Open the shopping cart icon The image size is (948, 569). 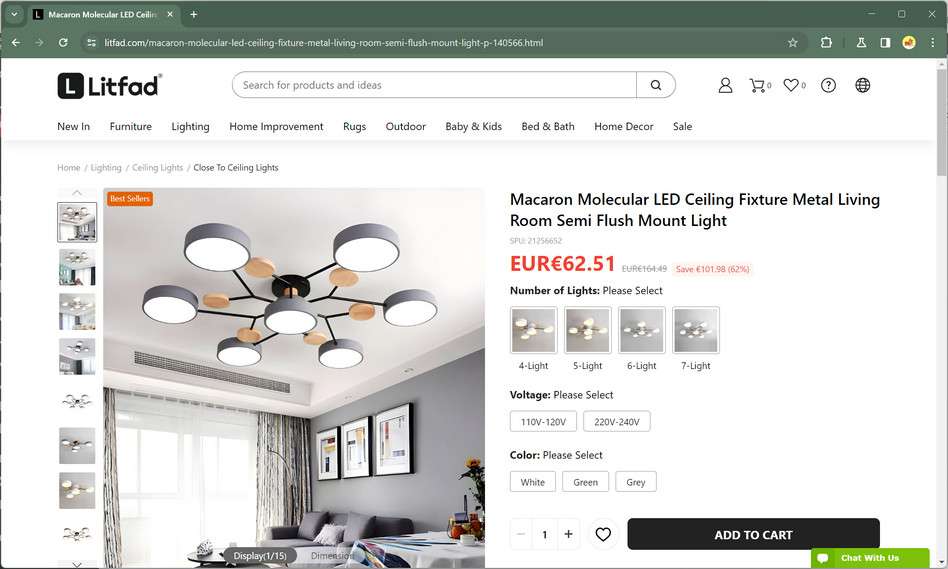(x=759, y=85)
